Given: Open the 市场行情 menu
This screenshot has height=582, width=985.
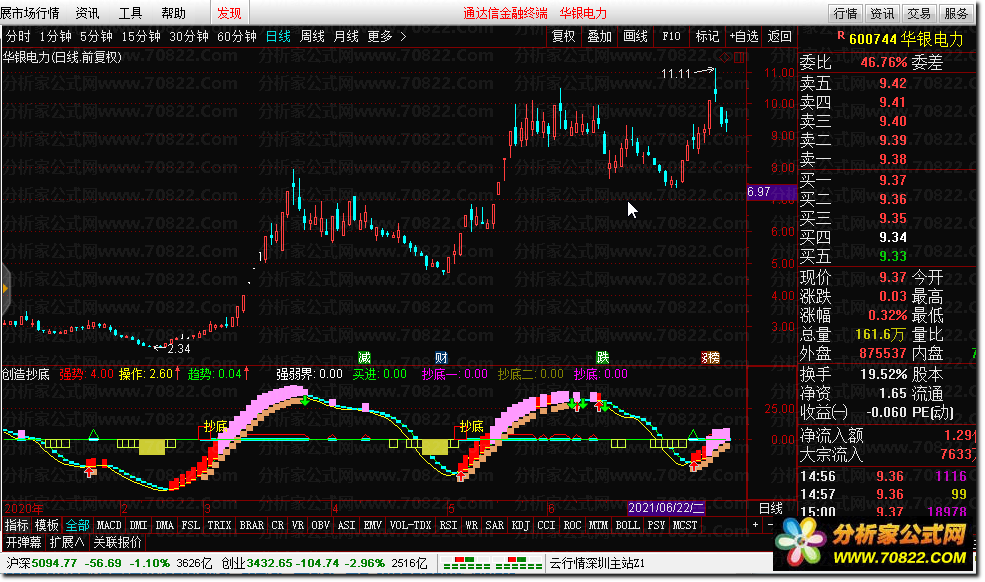Looking at the screenshot, I should pyautogui.click(x=30, y=13).
